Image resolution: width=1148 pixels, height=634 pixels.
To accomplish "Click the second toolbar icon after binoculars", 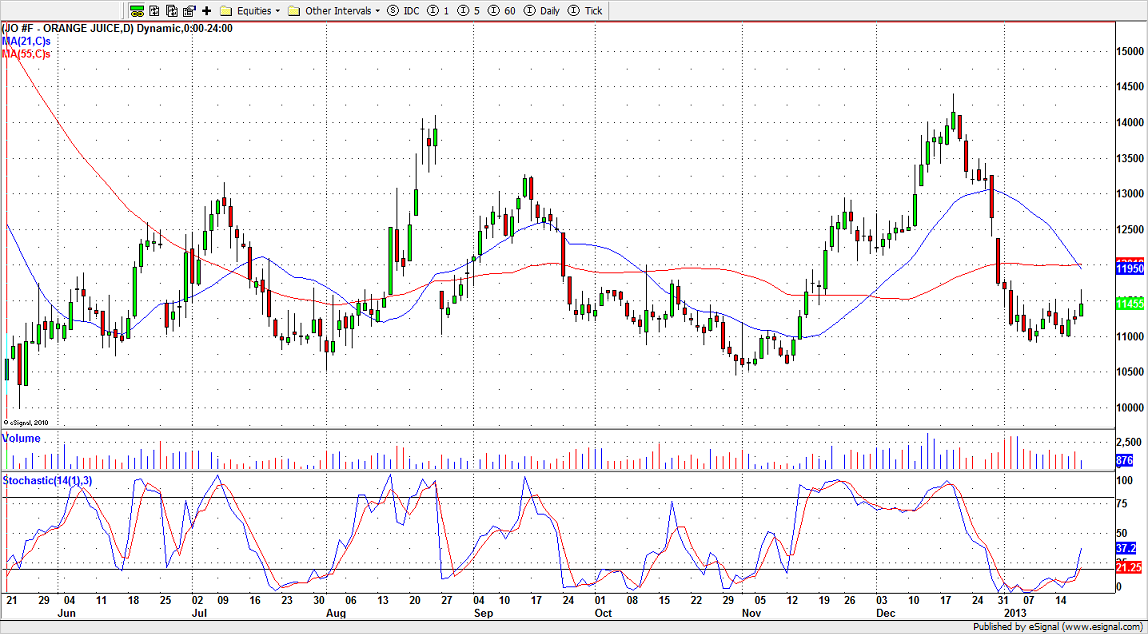I will [x=156, y=10].
